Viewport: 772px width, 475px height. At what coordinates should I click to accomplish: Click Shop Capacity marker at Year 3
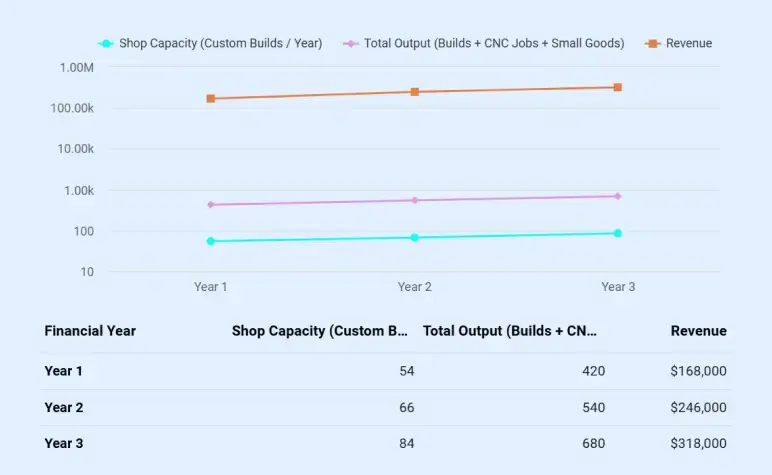click(618, 233)
